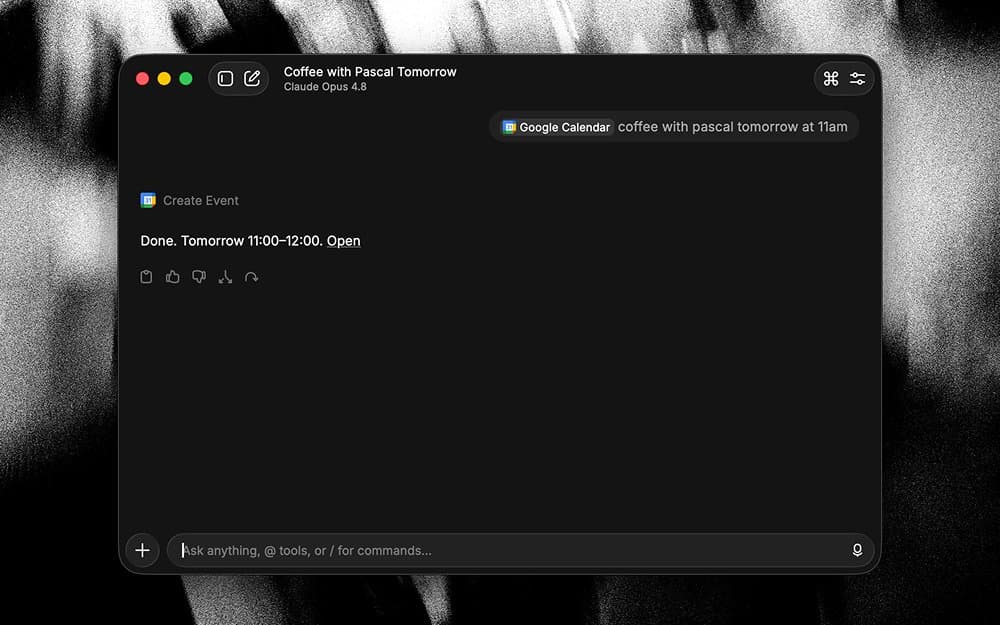
Task: Click the Coffee with Pascal Tomorrow title
Action: point(370,71)
